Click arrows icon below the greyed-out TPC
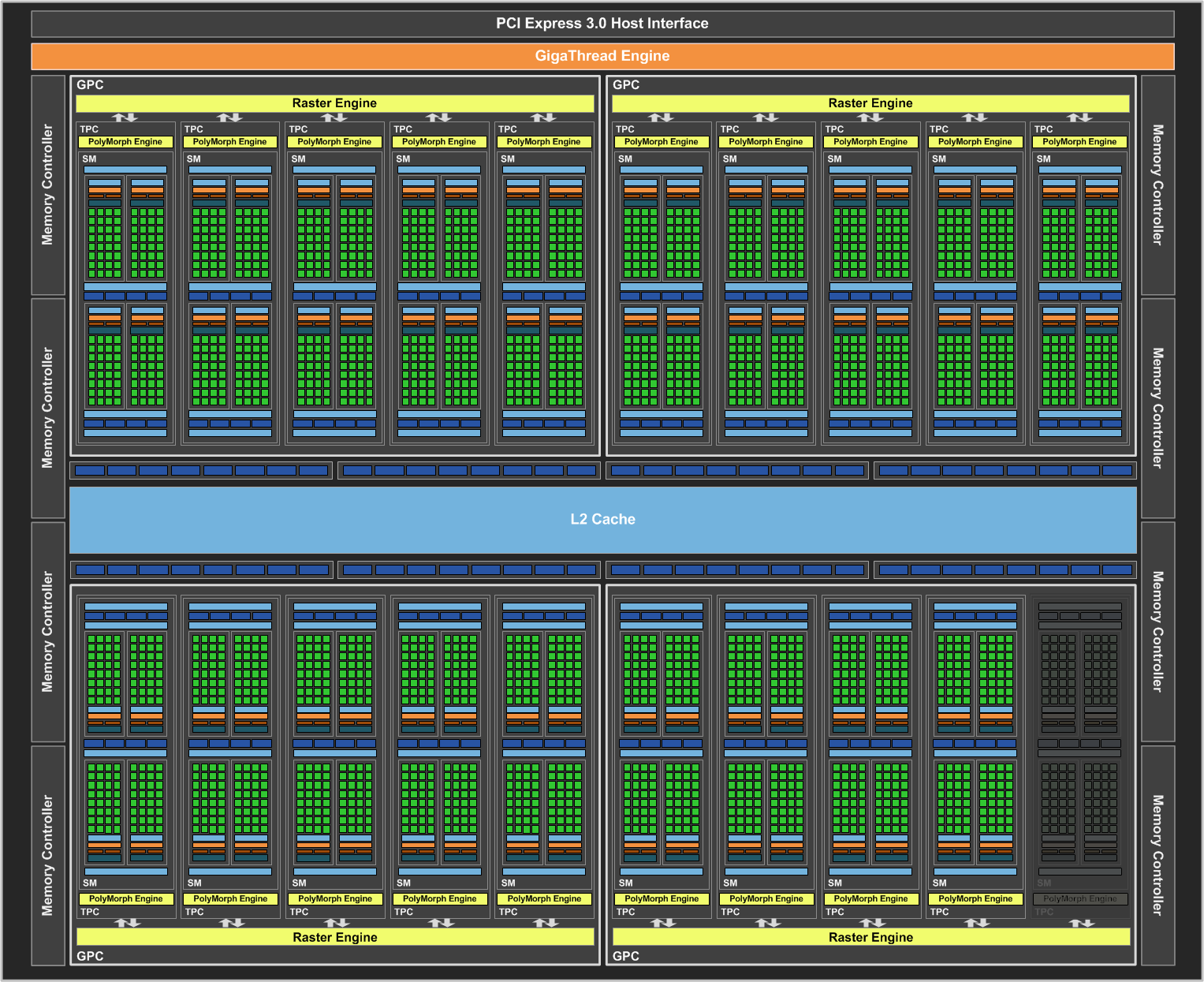 click(x=1082, y=923)
